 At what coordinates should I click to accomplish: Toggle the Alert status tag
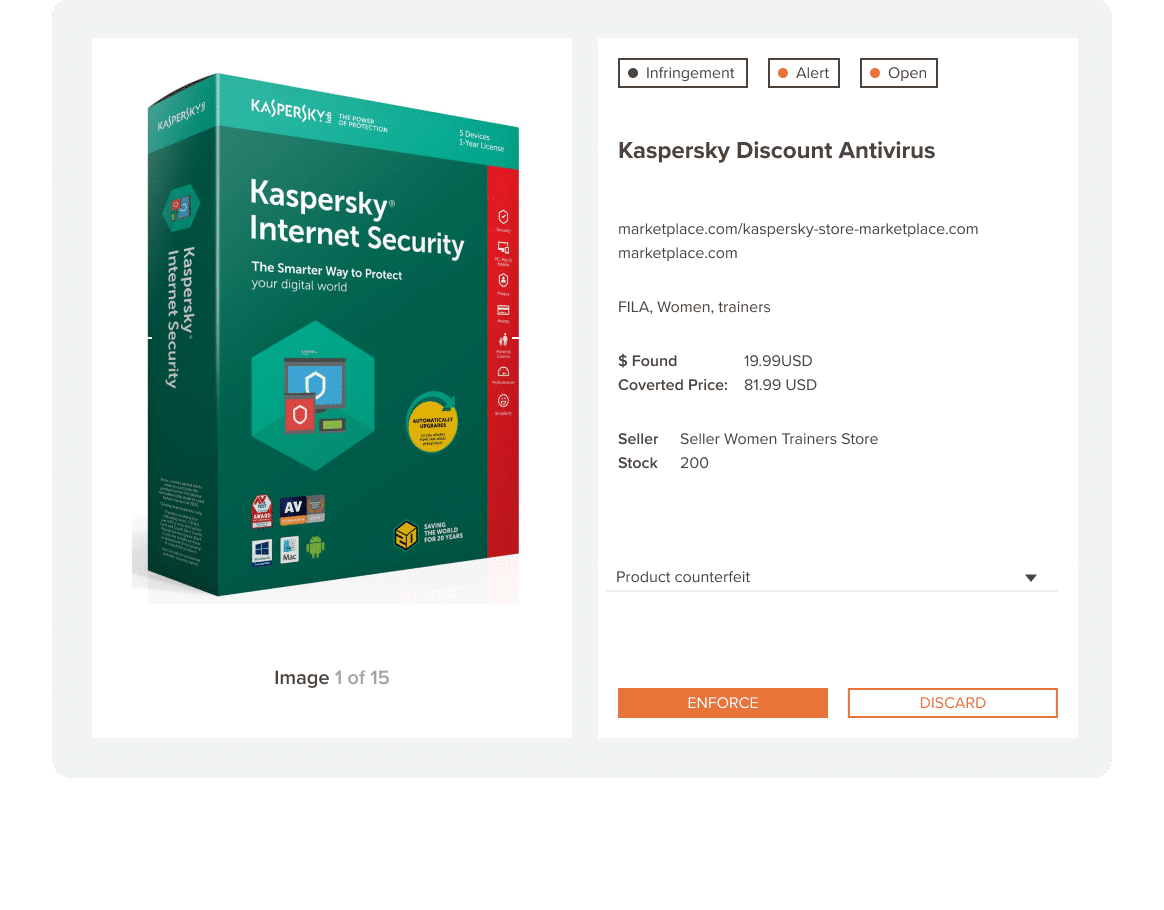pyautogui.click(x=803, y=73)
